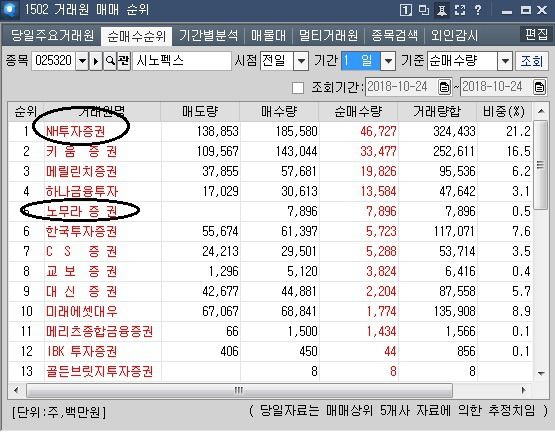Enable the 조회기간 checkbox
The image size is (555, 432).
tap(298, 87)
